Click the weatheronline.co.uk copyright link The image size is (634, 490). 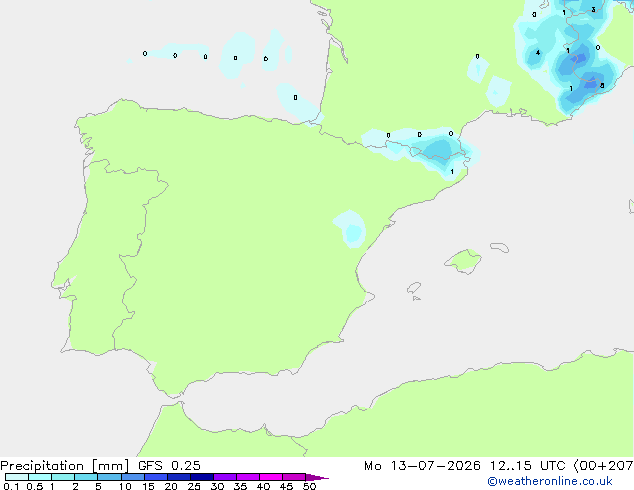pos(550,481)
